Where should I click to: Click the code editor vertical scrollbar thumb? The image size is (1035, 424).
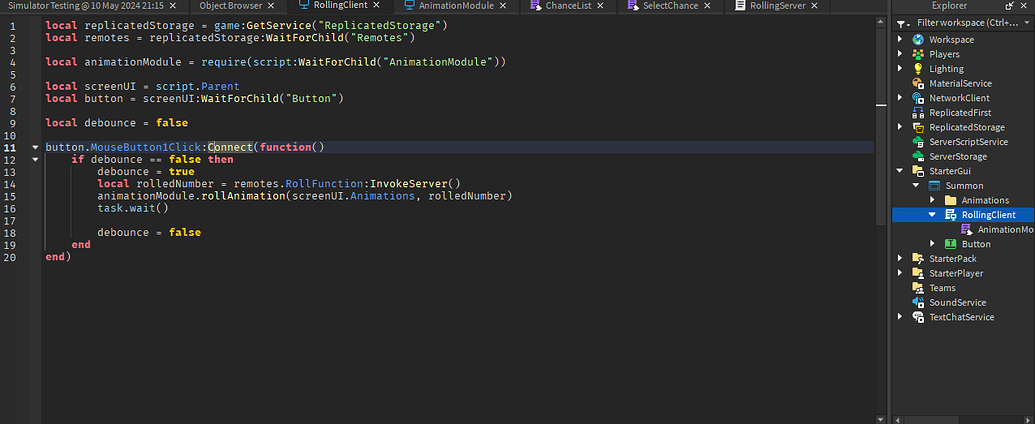881,127
